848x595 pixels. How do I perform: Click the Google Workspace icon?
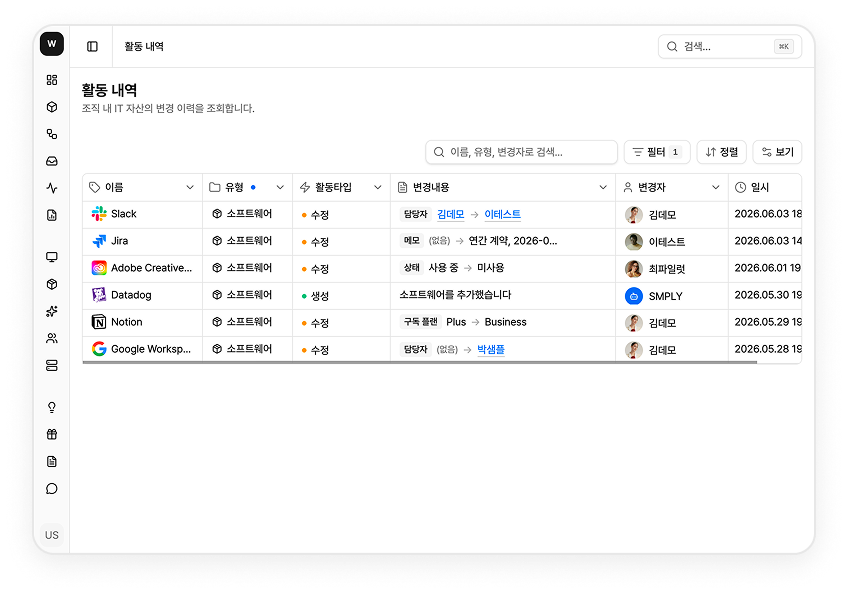pyautogui.click(x=99, y=349)
